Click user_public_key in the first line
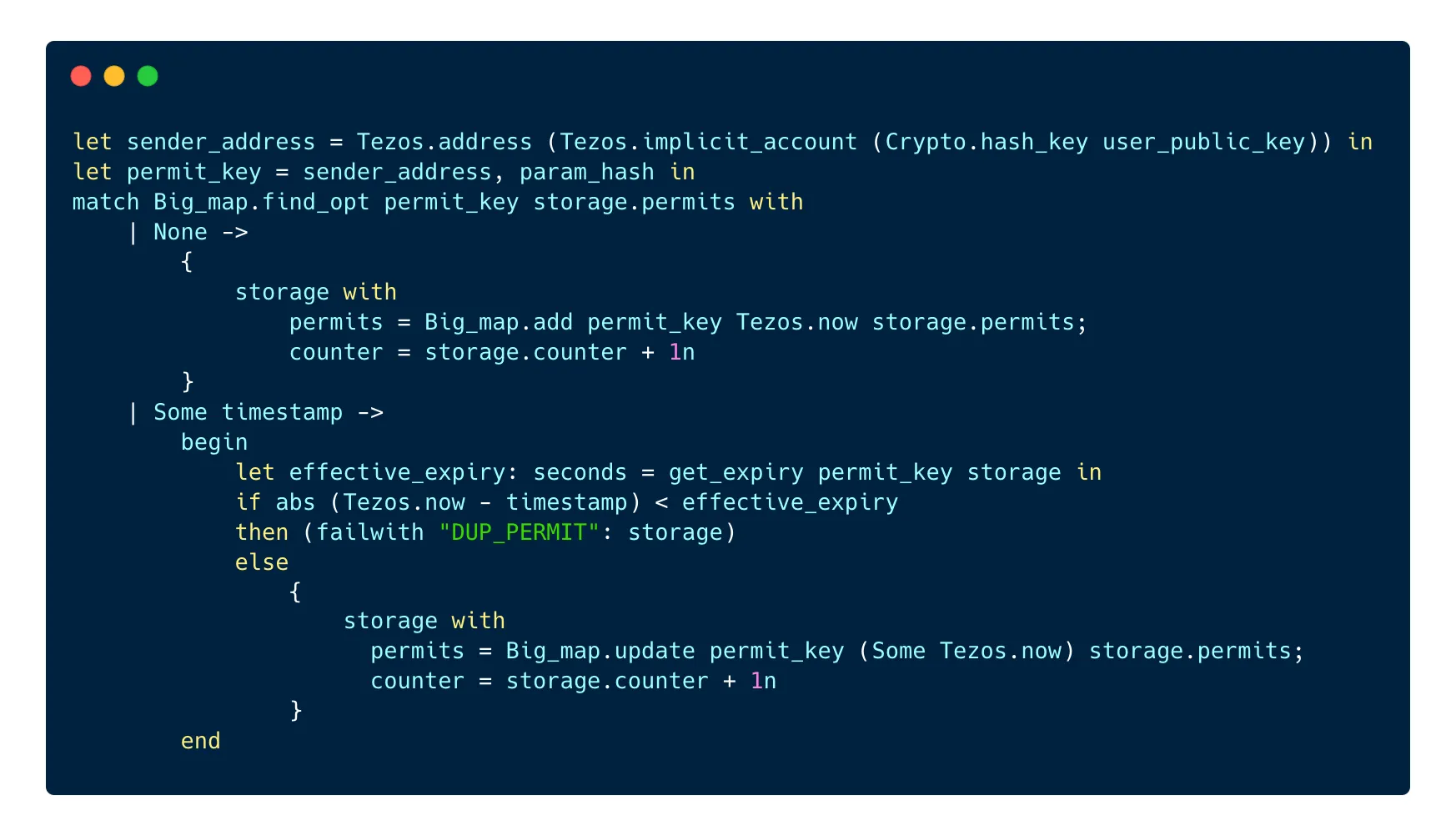The image size is (1456, 836). tap(1203, 142)
